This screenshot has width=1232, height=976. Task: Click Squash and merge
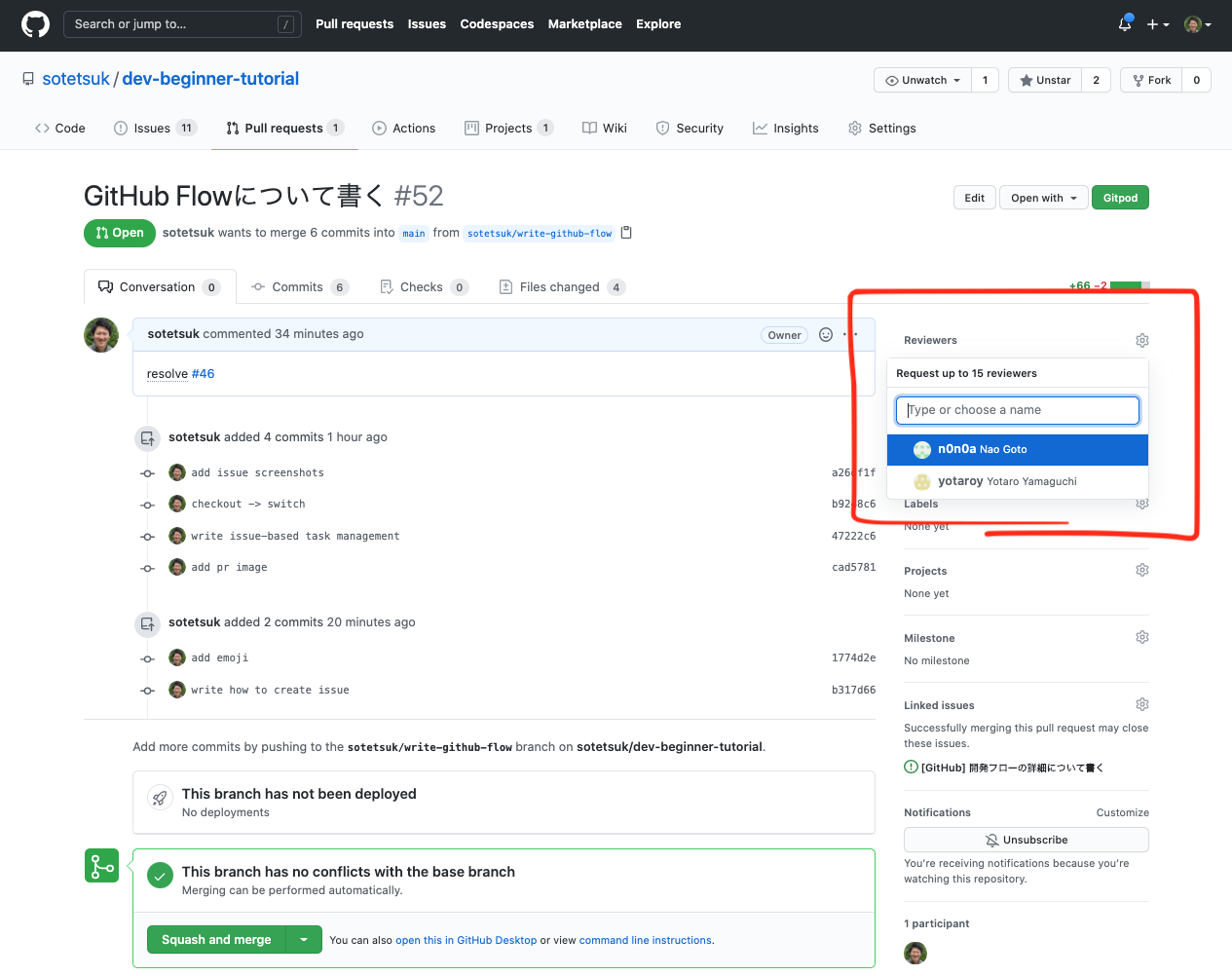coord(216,940)
